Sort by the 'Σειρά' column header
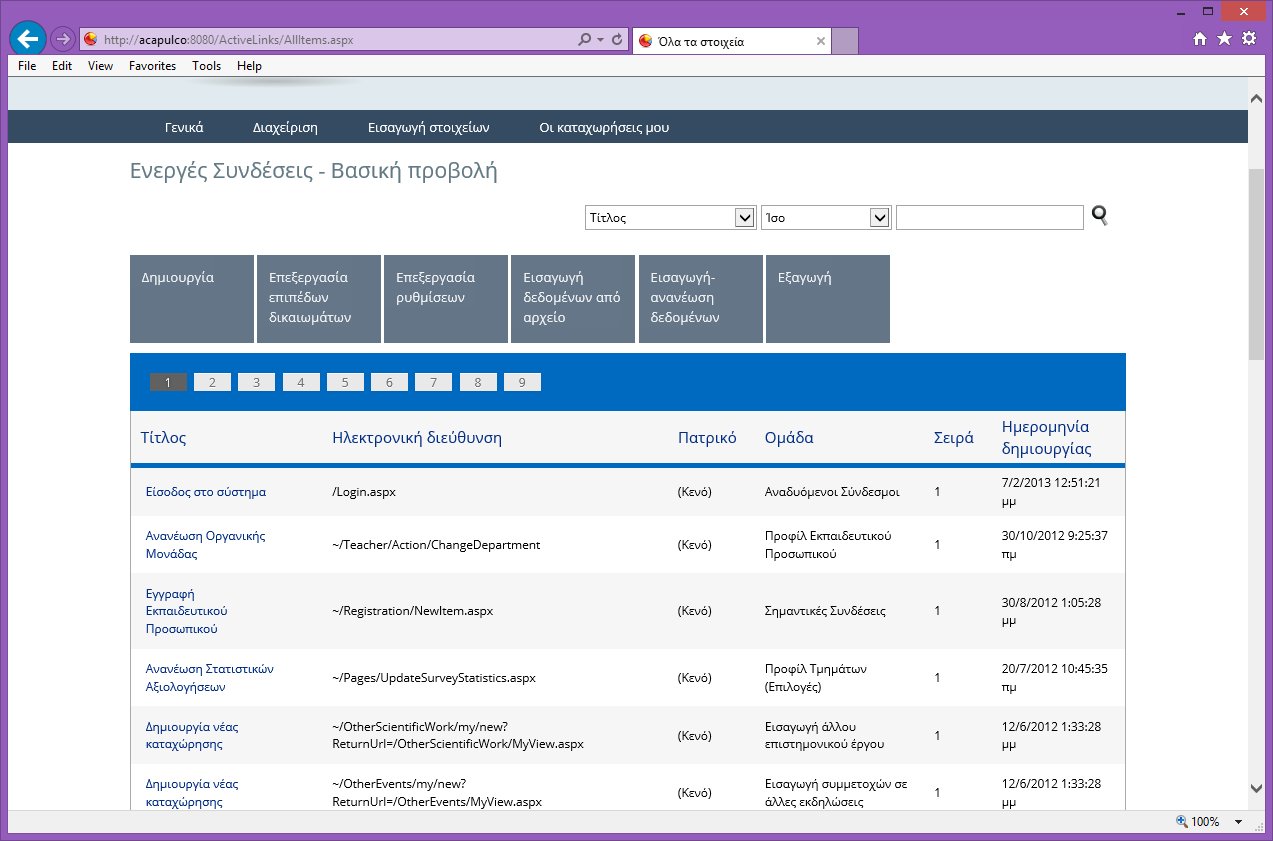 tap(954, 438)
